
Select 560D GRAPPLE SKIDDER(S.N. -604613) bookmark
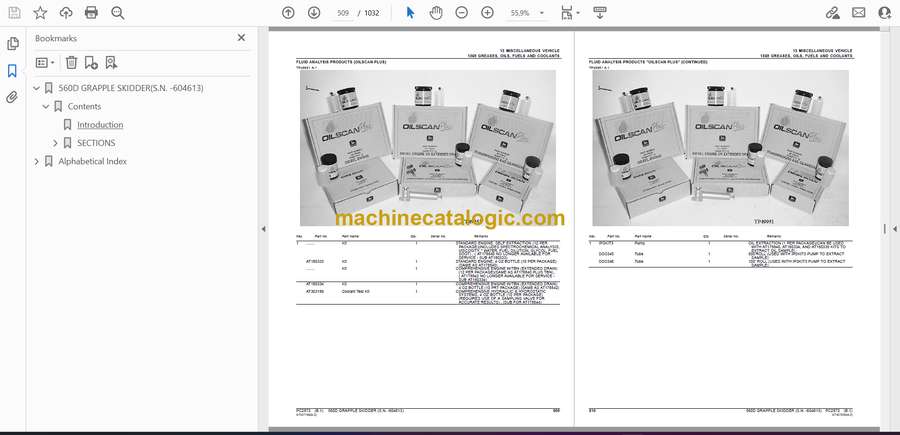(131, 88)
